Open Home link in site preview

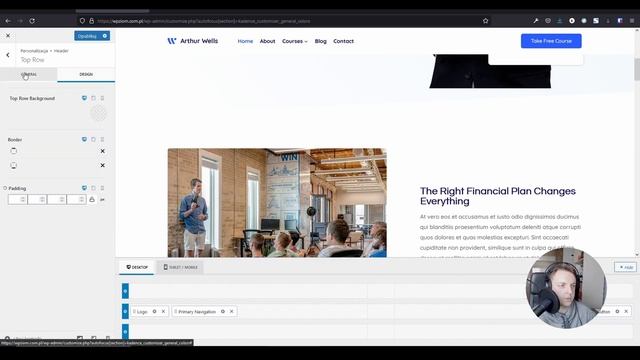tap(245, 41)
